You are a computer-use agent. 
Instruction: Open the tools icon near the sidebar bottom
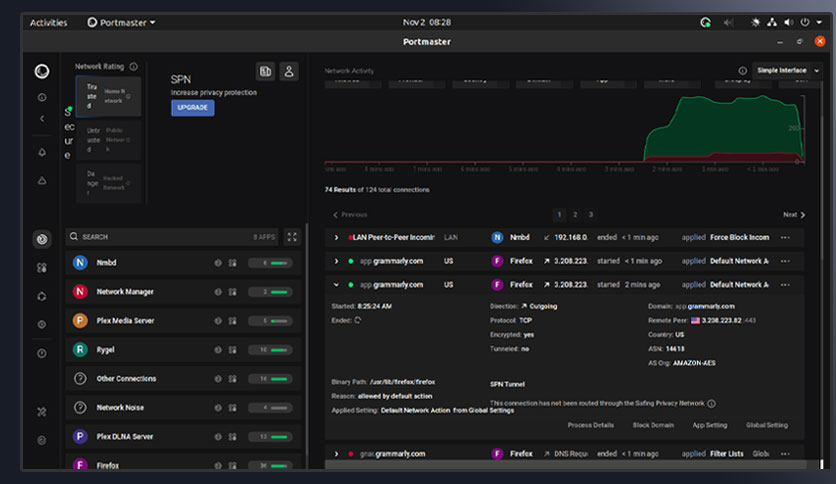tap(42, 412)
